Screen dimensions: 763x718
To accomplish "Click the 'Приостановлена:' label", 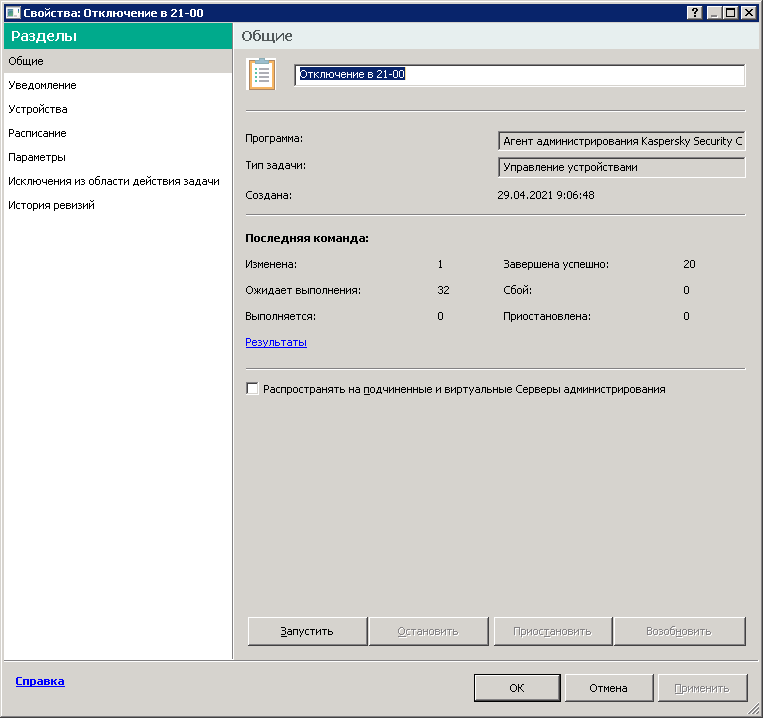I will 546,316.
